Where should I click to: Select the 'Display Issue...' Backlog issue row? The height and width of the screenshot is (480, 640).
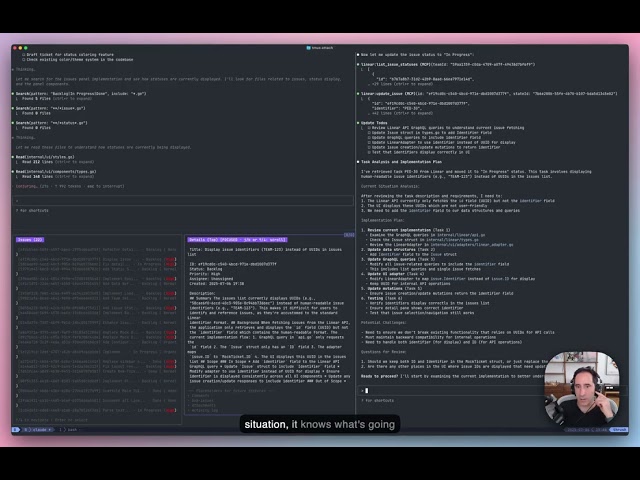tap(97, 259)
